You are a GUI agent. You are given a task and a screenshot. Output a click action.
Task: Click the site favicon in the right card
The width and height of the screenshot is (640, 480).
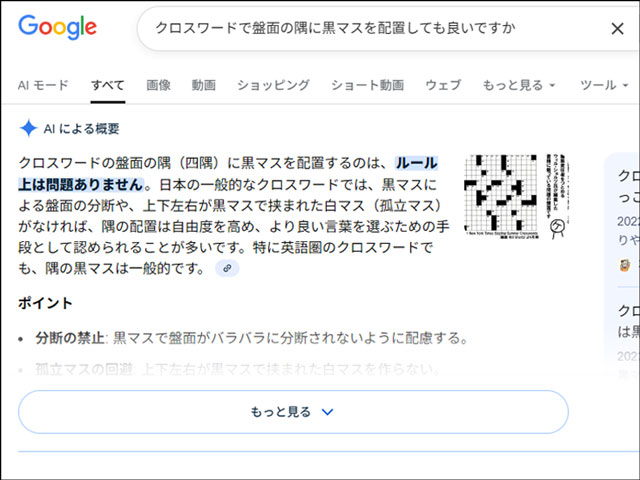624,266
